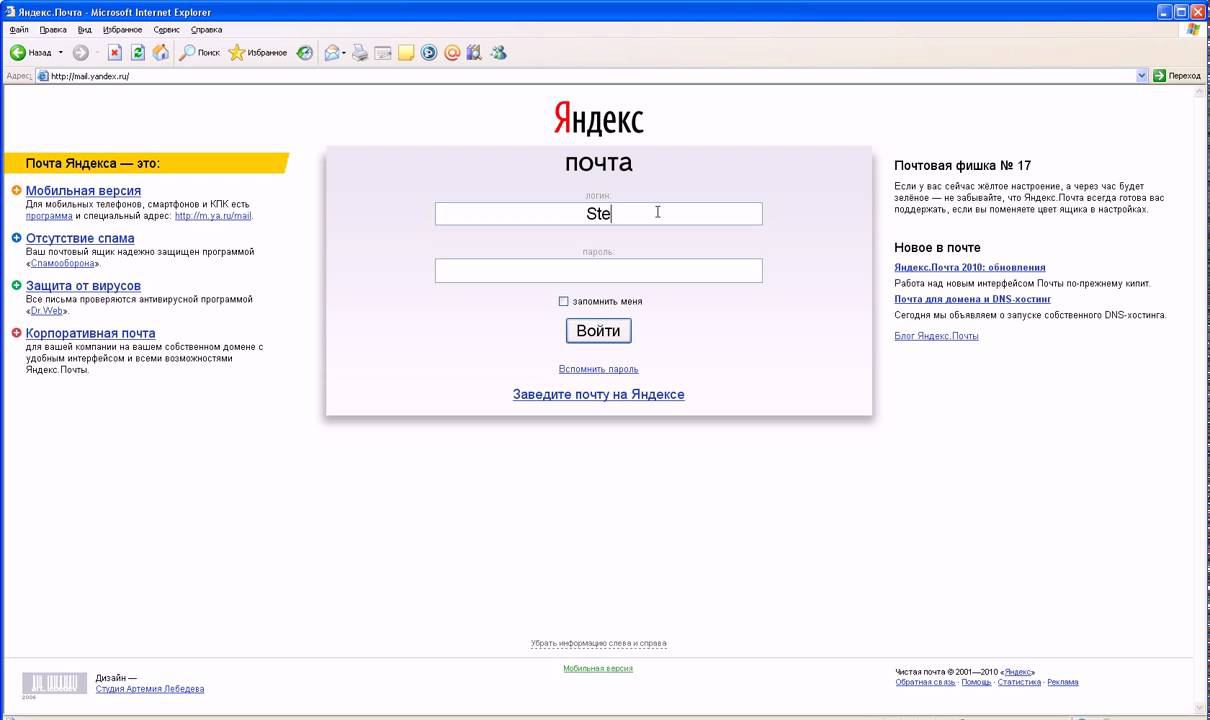Click green plus icon beside Защита от вирусов
This screenshot has height=720, width=1210.
(17, 285)
